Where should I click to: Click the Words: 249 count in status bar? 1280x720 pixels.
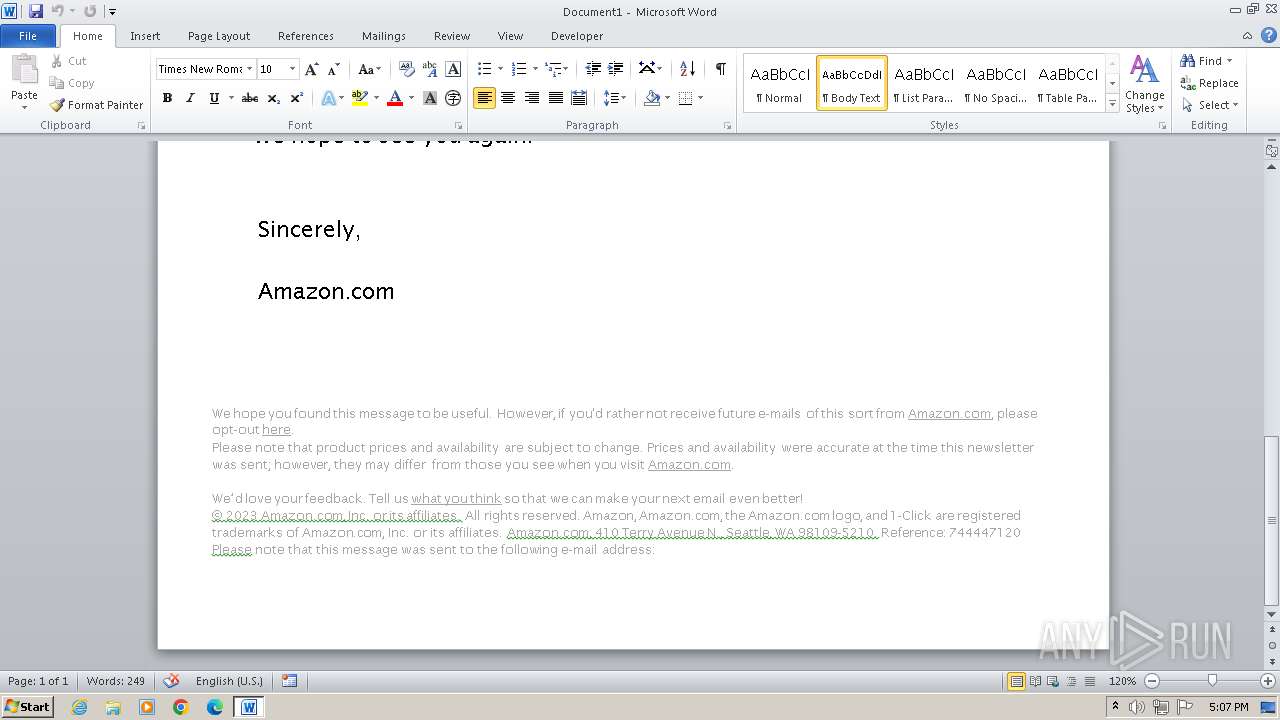[x=116, y=681]
